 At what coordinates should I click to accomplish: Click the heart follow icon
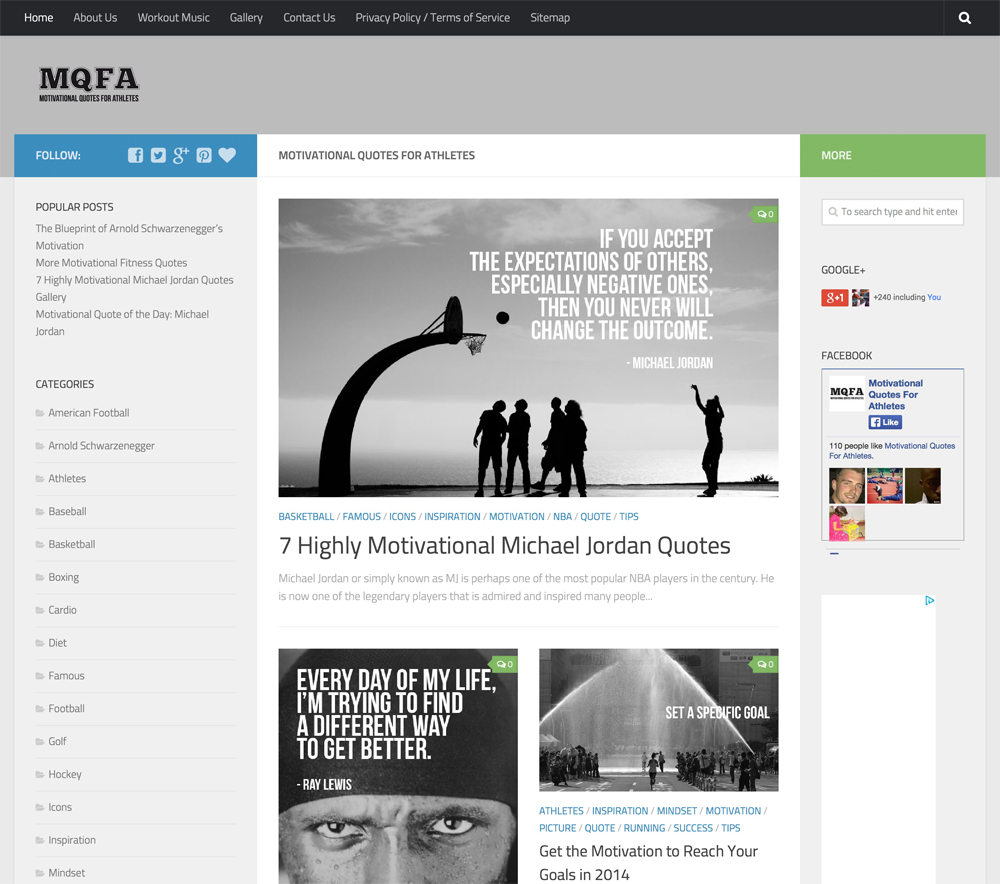(x=227, y=155)
